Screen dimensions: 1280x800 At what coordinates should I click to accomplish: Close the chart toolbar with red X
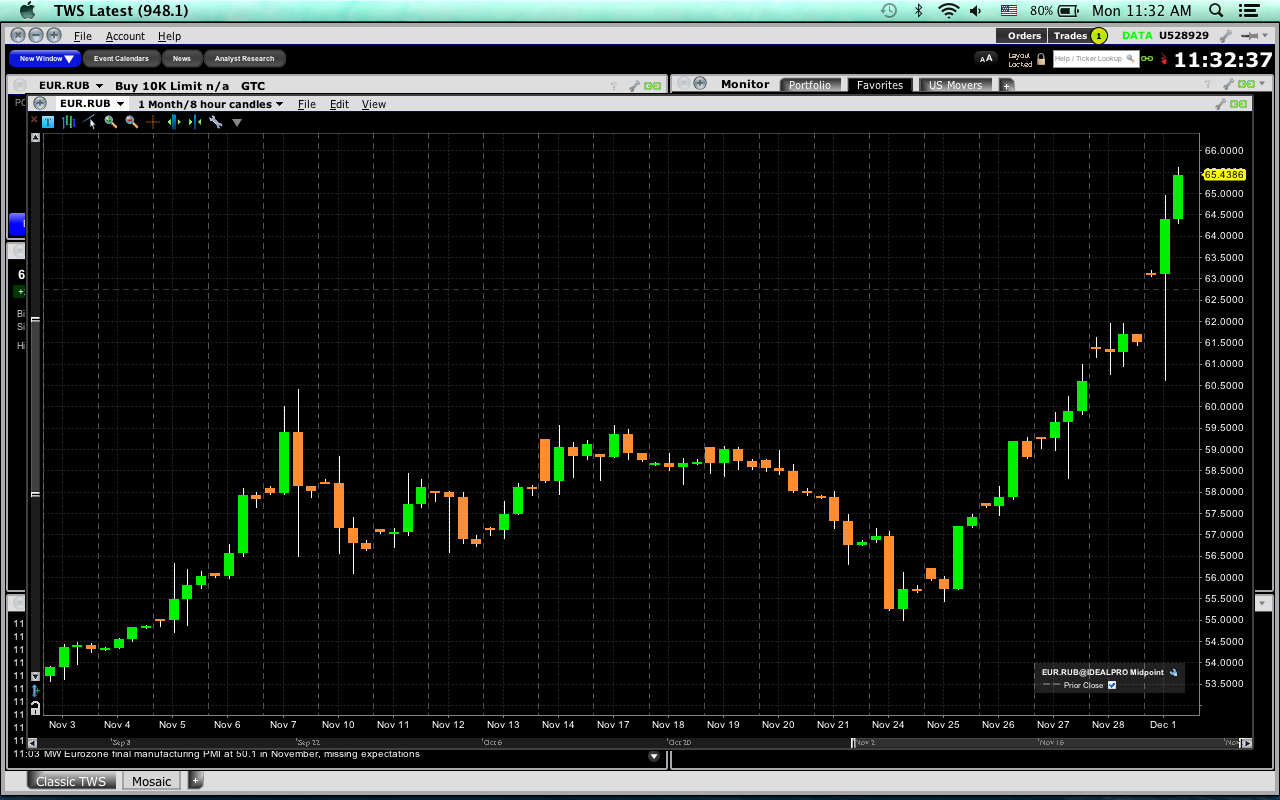34,120
